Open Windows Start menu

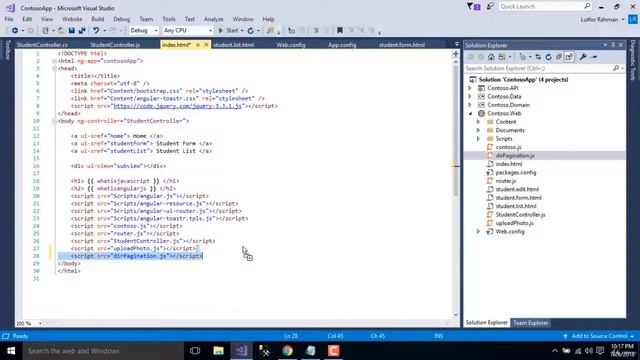click(11, 351)
